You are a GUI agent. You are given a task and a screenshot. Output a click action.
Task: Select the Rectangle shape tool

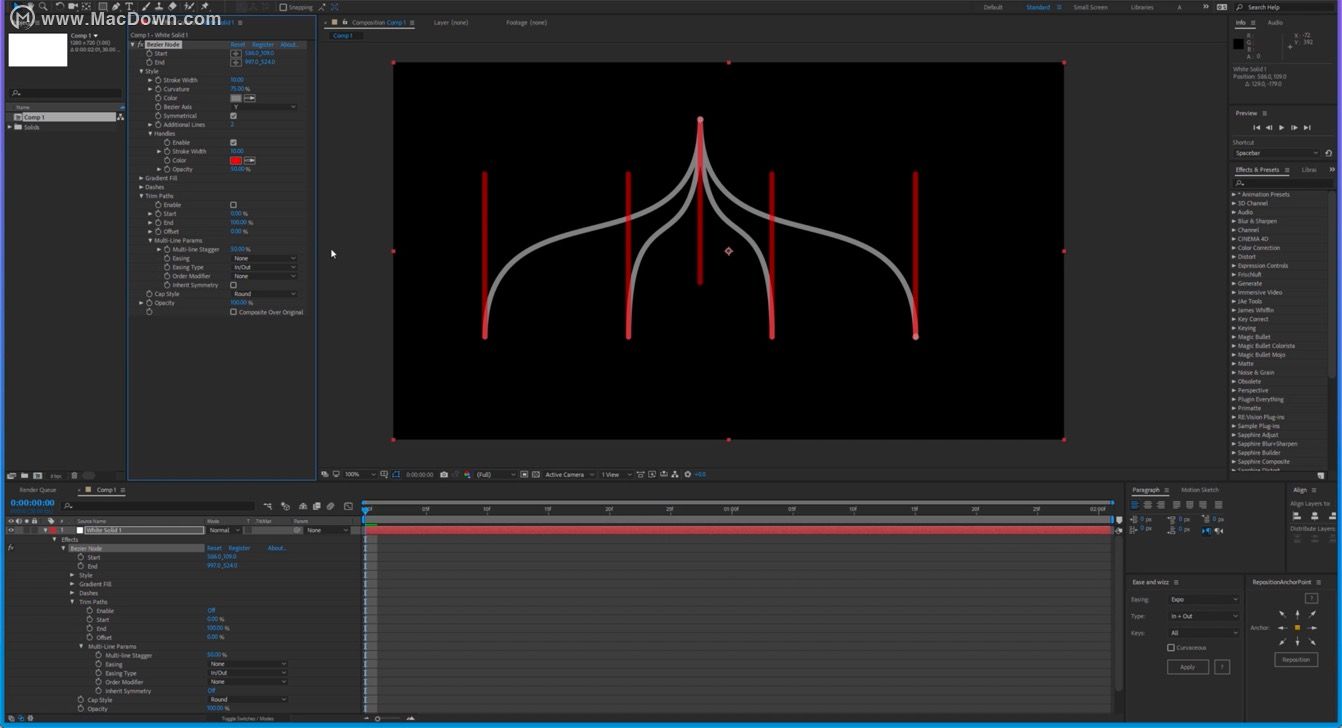pos(102,6)
